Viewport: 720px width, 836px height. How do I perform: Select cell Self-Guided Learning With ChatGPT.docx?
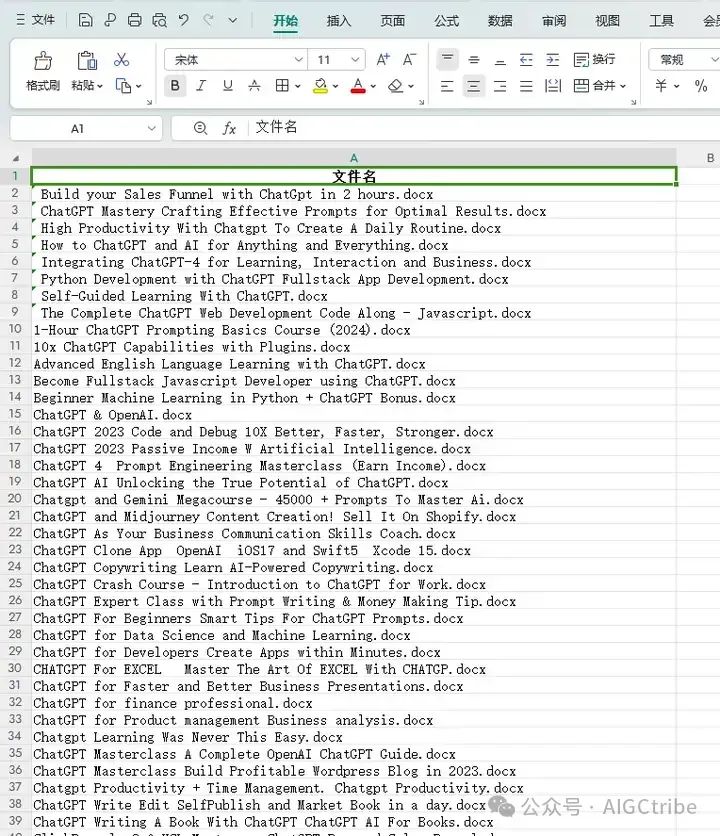click(x=354, y=296)
